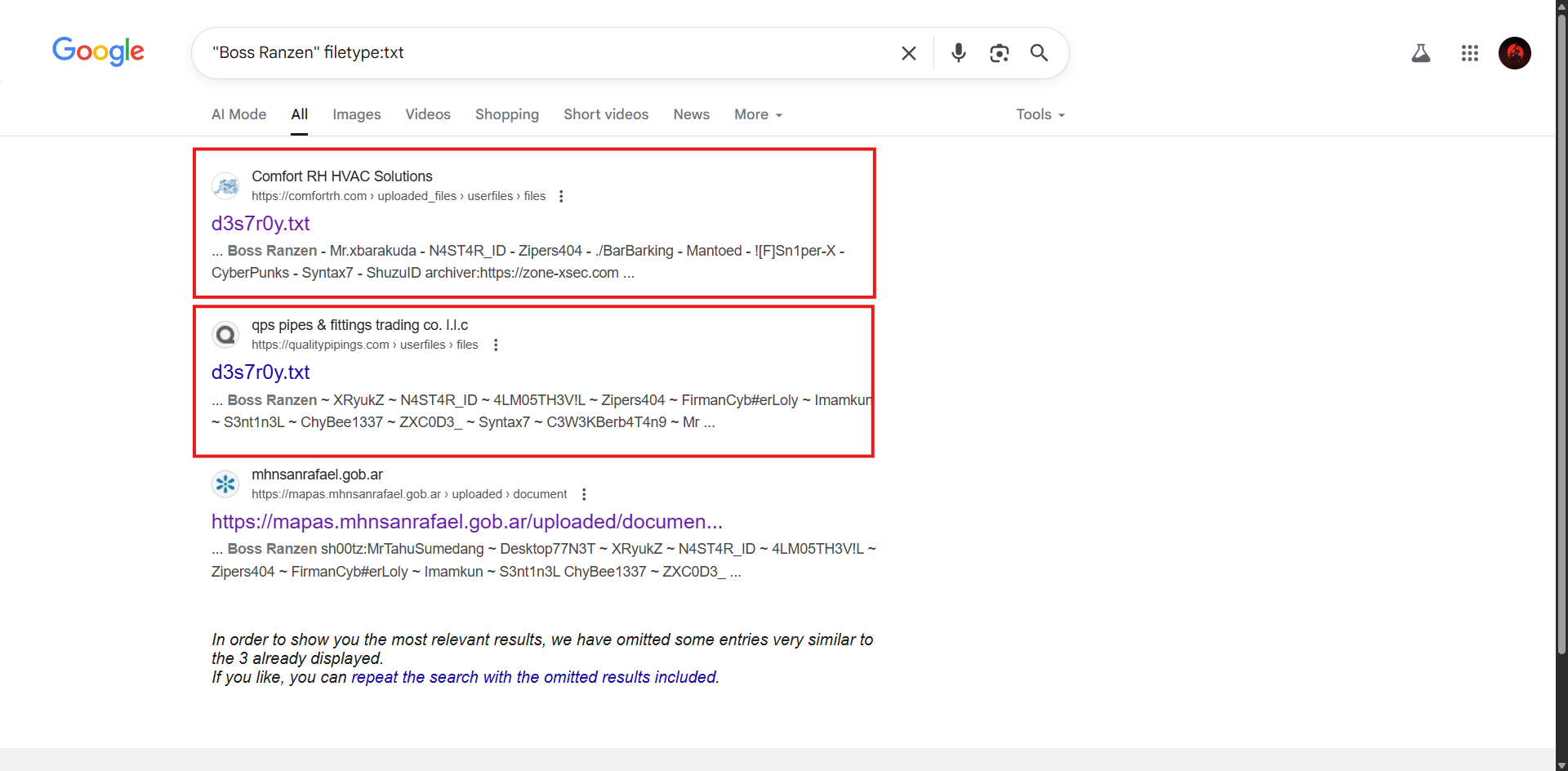This screenshot has height=771, width=1568.
Task: Clear the search query with X icon
Action: point(908,53)
